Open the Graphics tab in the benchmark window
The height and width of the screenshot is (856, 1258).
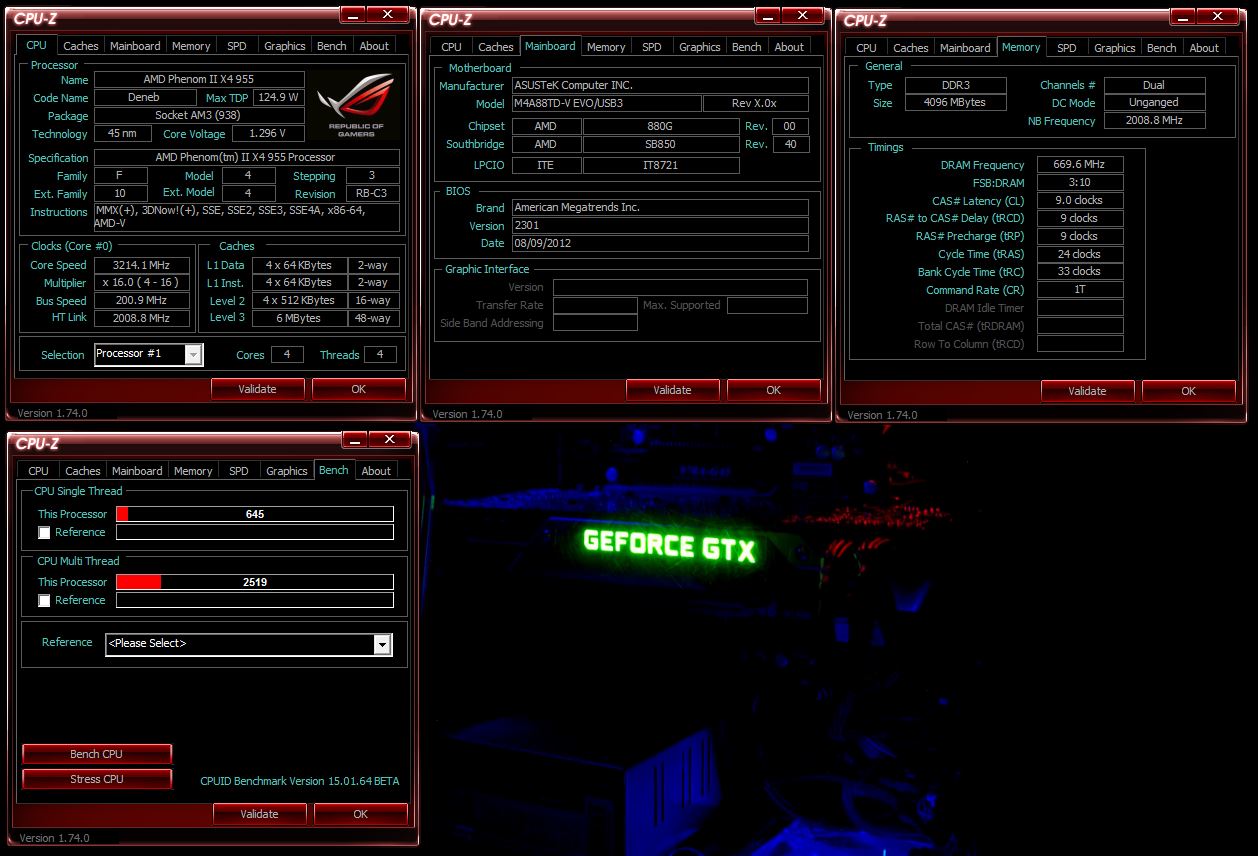point(287,471)
